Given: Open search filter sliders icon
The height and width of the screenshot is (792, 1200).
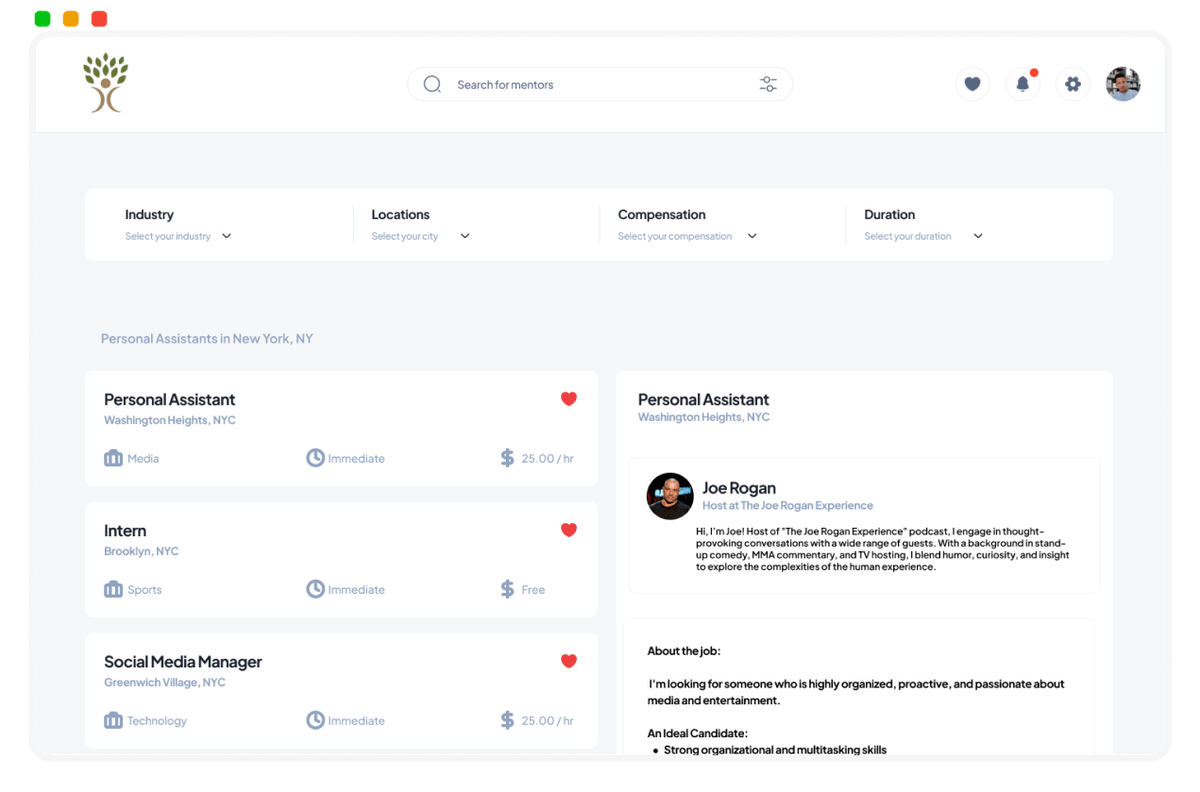Looking at the screenshot, I should click(x=768, y=85).
